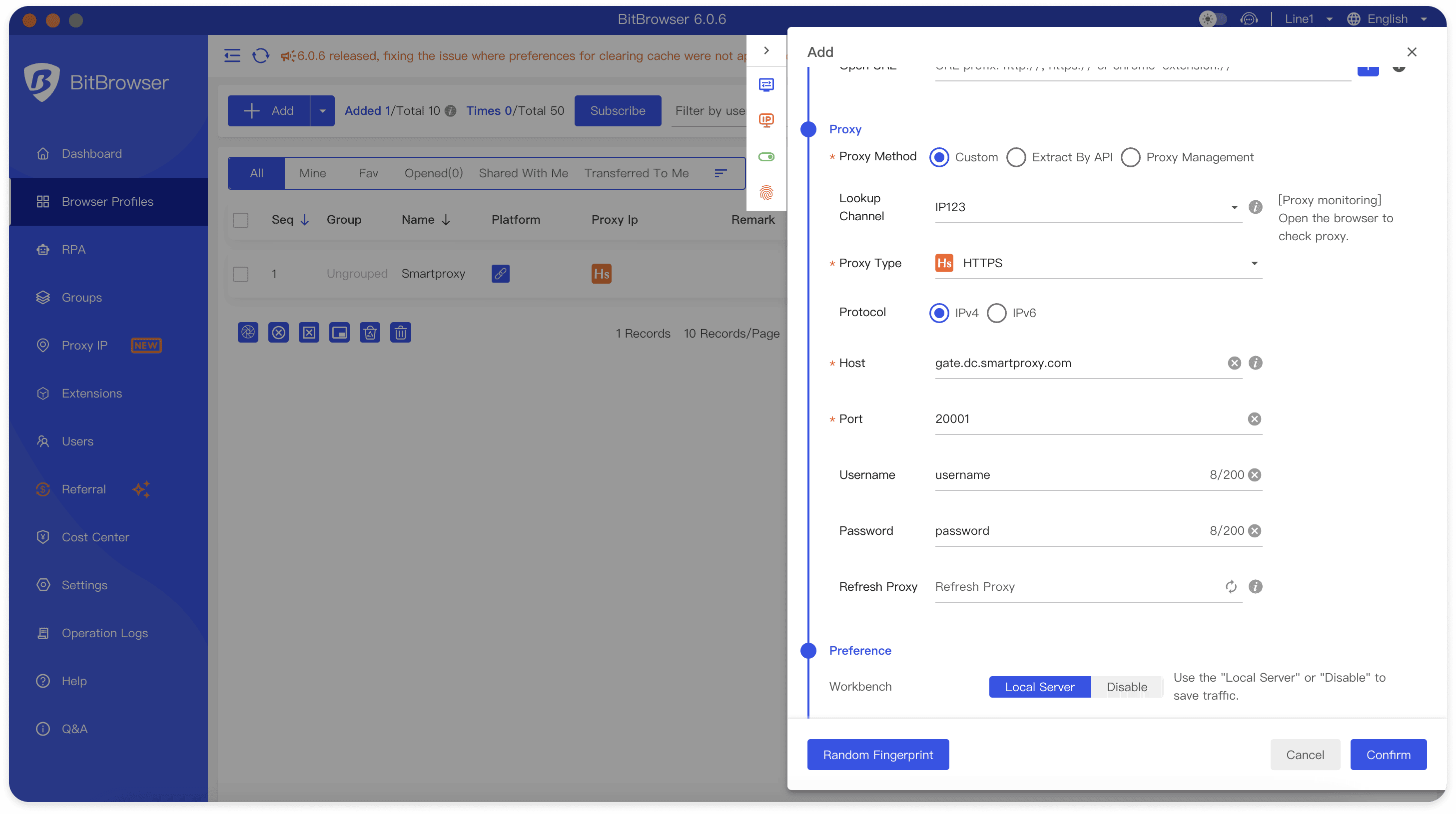
Task: Click the Random Fingerprint button
Action: coord(878,754)
